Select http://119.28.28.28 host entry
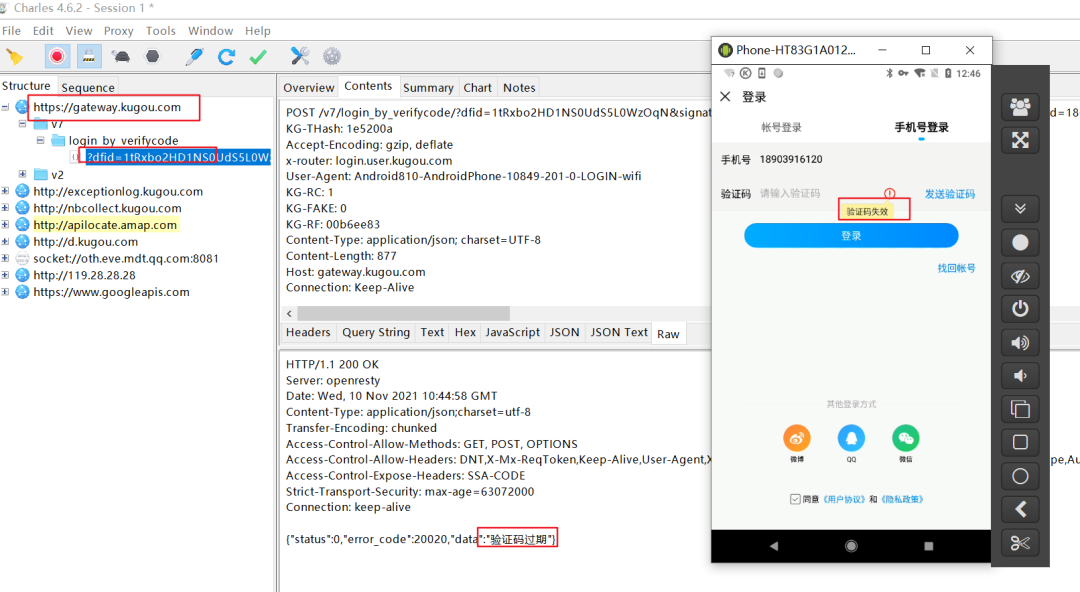Viewport: 1080px width, 592px height. 84,275
